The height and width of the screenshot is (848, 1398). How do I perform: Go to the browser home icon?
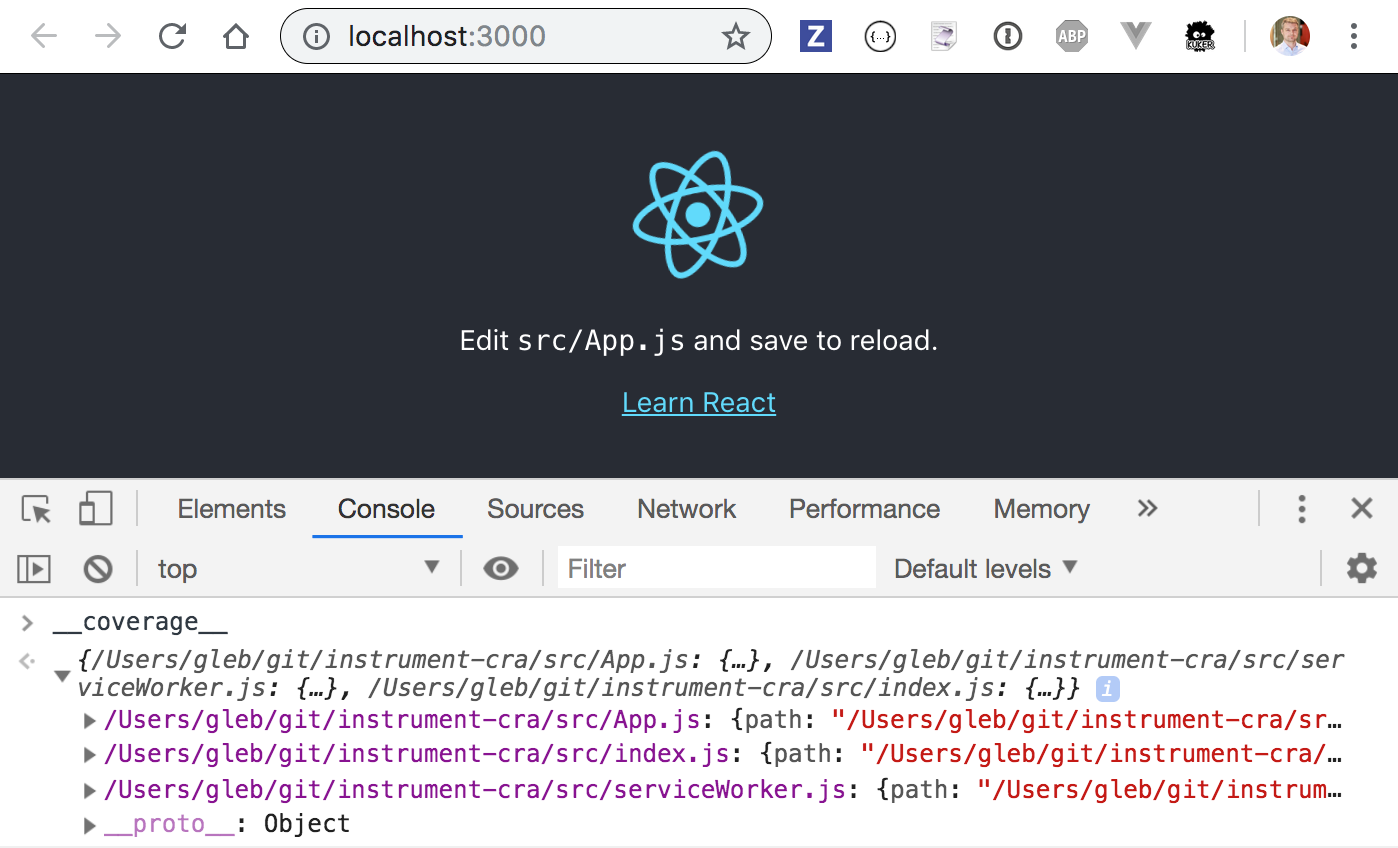235,37
